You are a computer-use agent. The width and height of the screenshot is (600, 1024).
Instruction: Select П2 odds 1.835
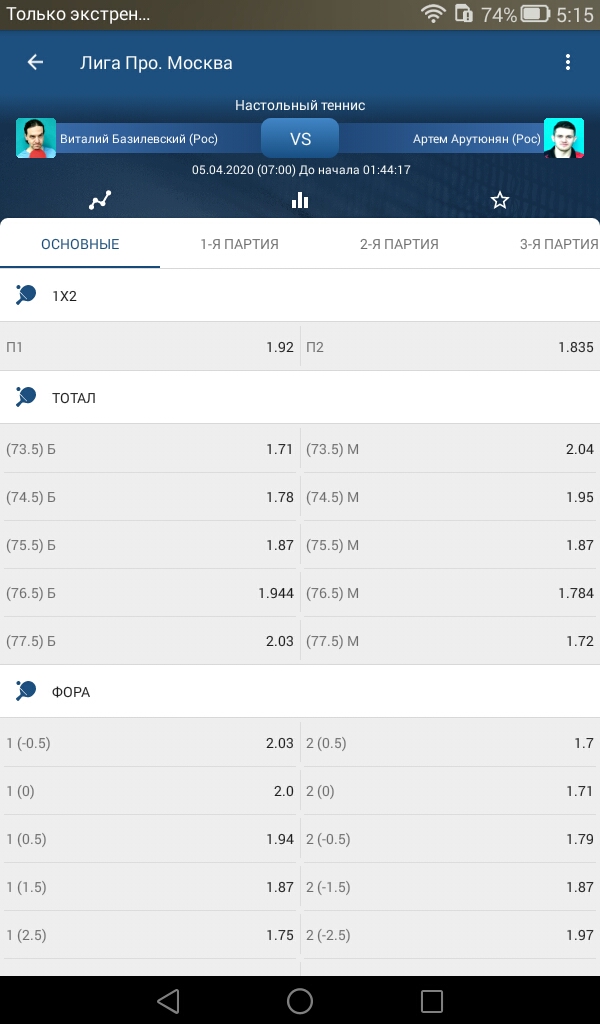pos(450,347)
